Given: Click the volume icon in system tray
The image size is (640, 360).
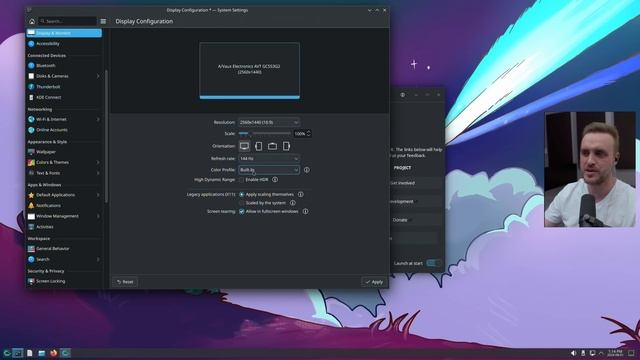Looking at the screenshot, I should tap(573, 353).
